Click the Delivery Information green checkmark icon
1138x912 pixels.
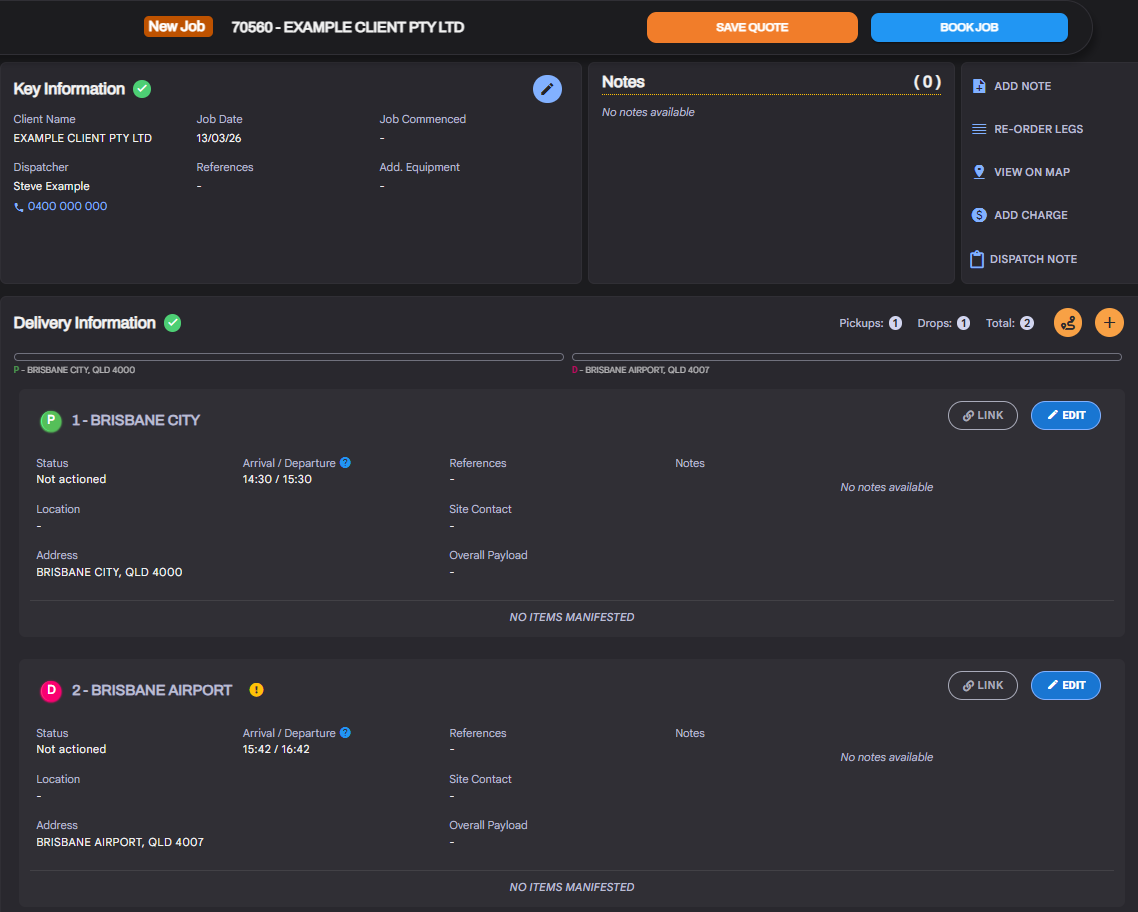click(173, 323)
